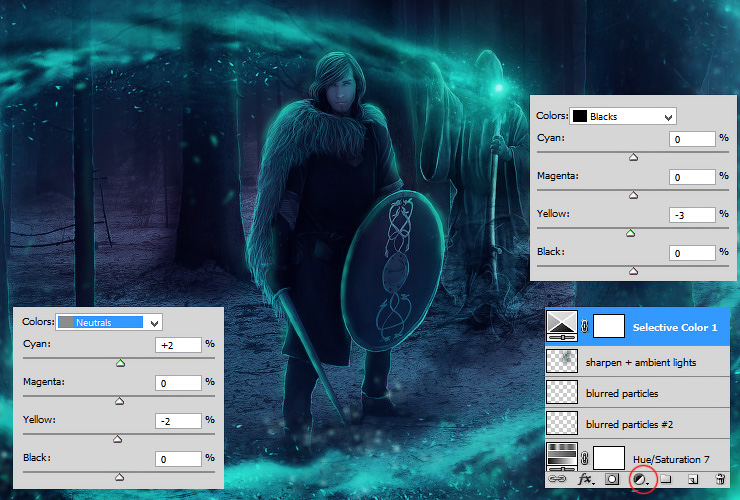Select the Selective Color 1 layer mask
This screenshot has height=500, width=740.
point(608,326)
